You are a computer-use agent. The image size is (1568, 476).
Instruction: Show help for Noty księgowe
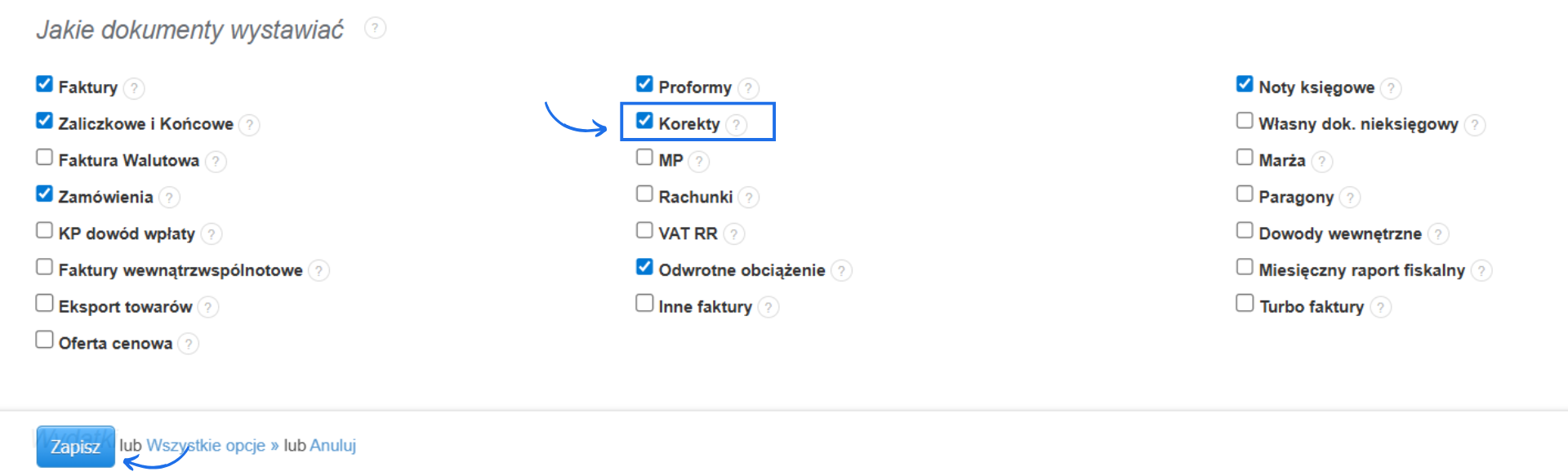pyautogui.click(x=1391, y=88)
